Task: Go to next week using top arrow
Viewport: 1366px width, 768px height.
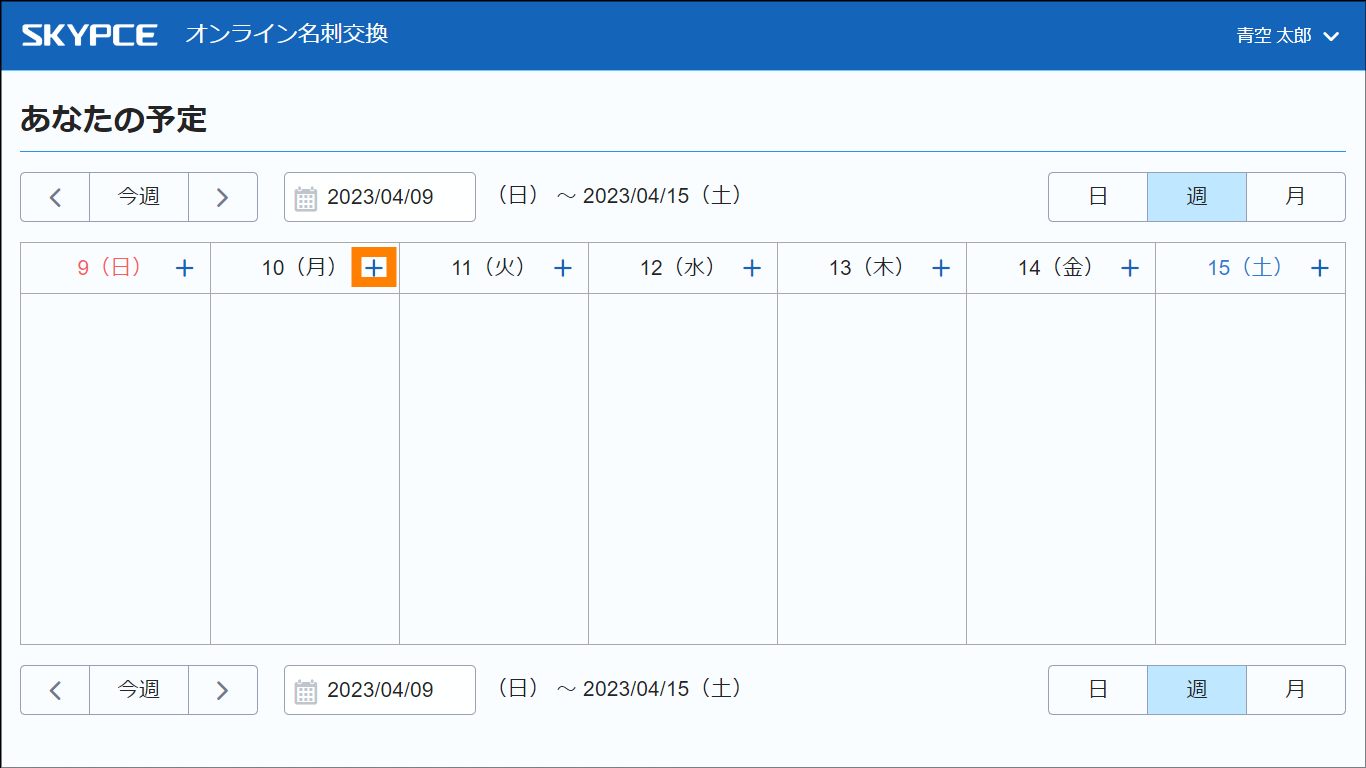Action: 223,197
